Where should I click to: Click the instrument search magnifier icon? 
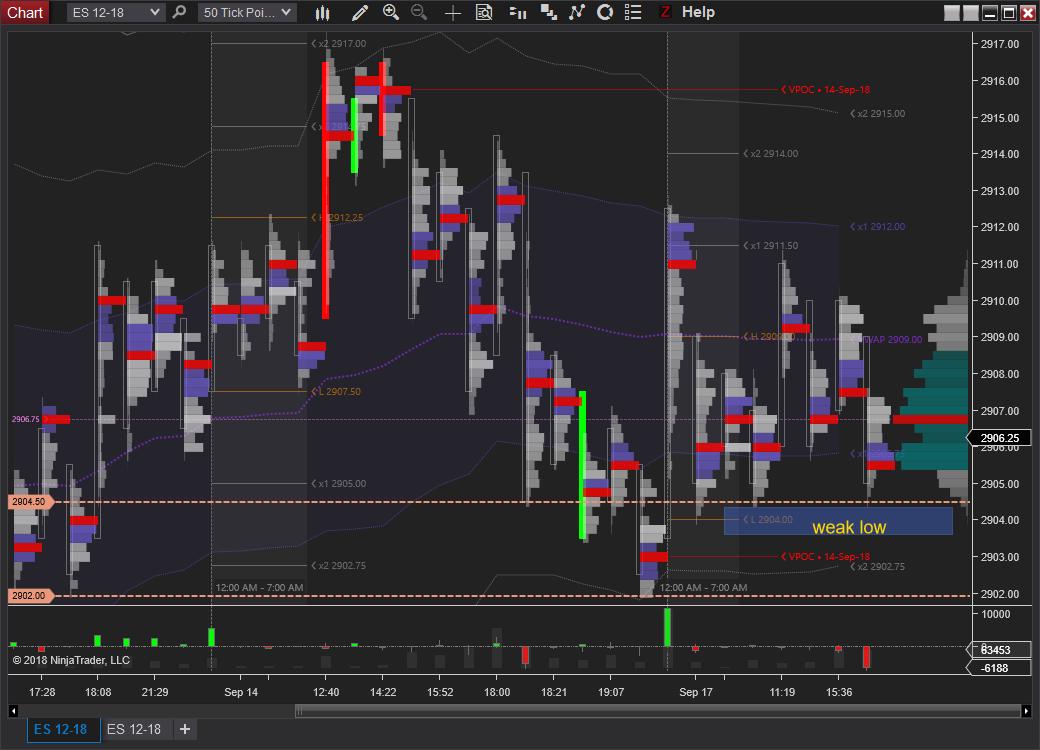point(179,12)
